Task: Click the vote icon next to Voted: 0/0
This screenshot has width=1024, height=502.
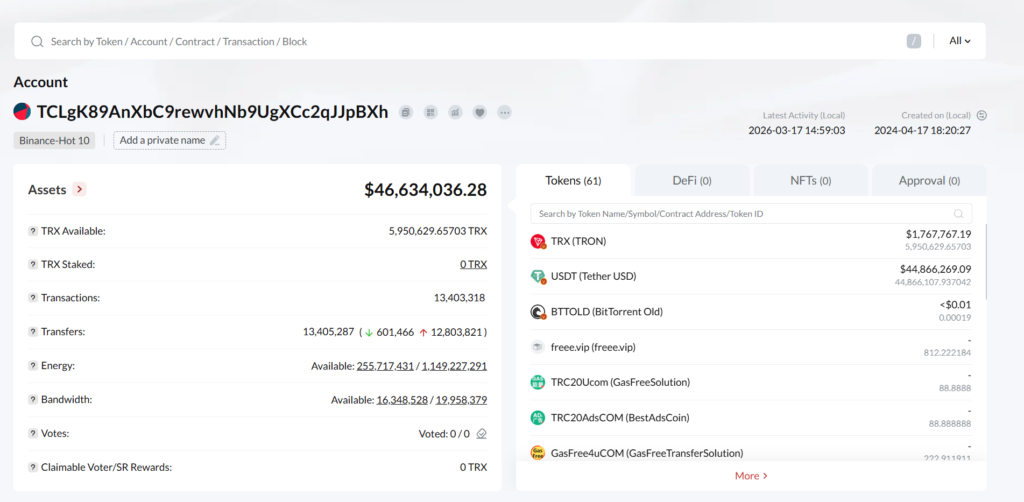Action: (x=481, y=434)
